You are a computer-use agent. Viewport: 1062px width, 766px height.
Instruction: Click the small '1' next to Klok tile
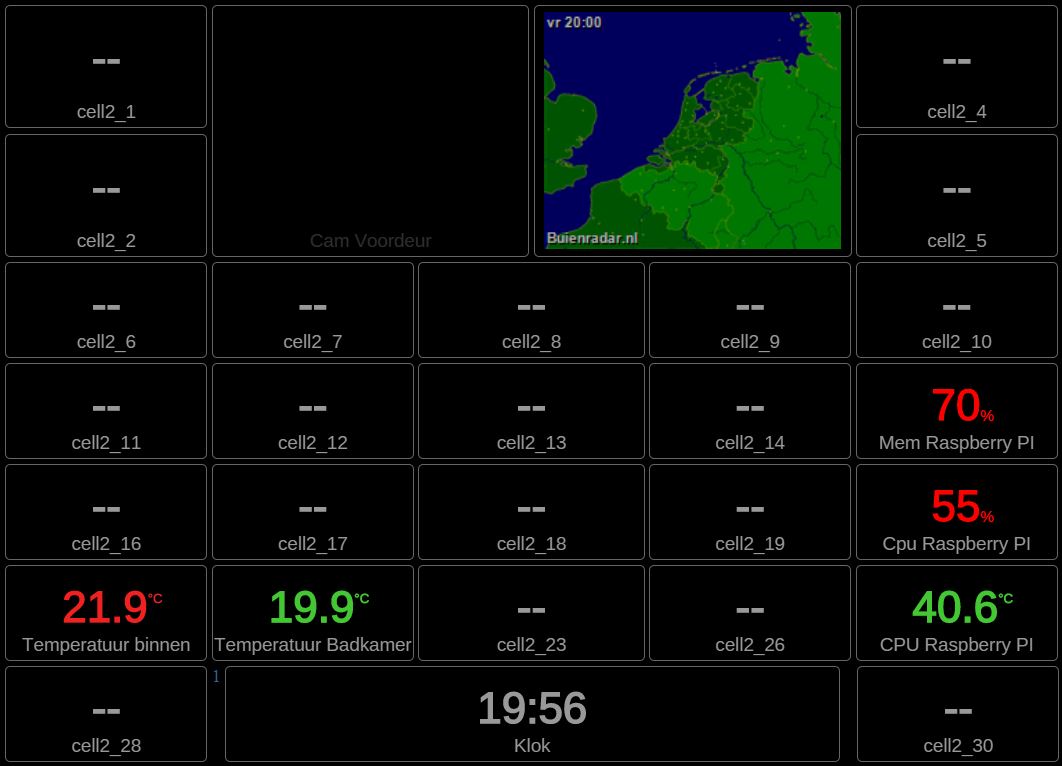216,676
